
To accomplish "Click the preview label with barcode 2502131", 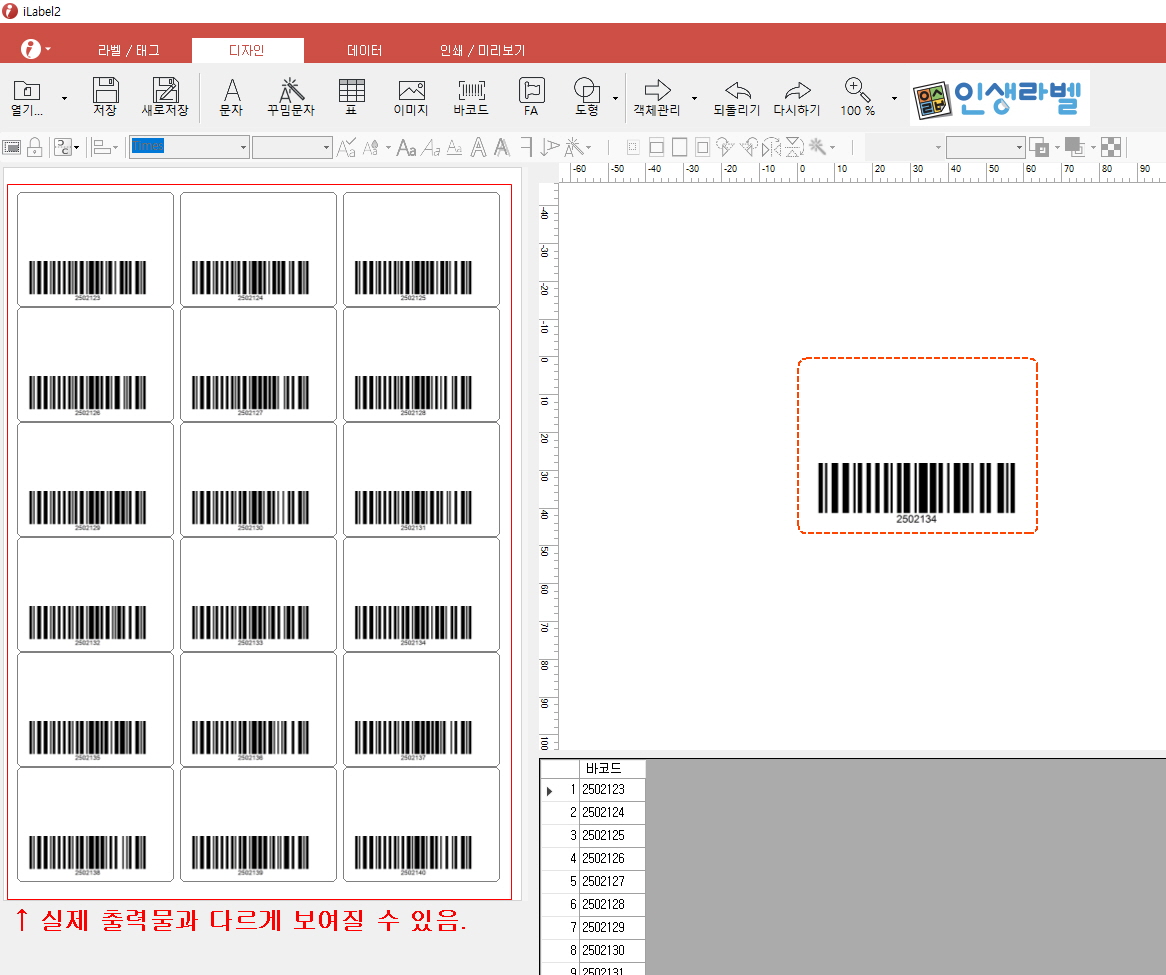I will [x=422, y=479].
